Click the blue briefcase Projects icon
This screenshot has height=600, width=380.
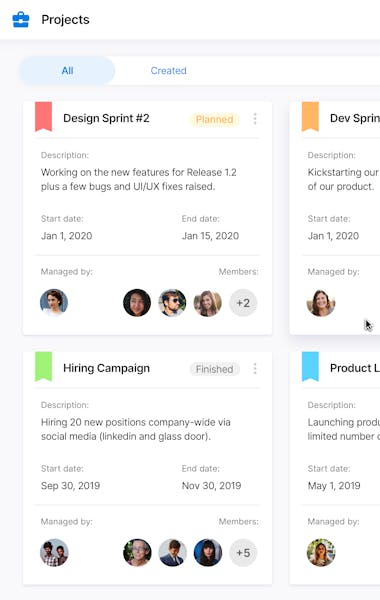point(21,20)
